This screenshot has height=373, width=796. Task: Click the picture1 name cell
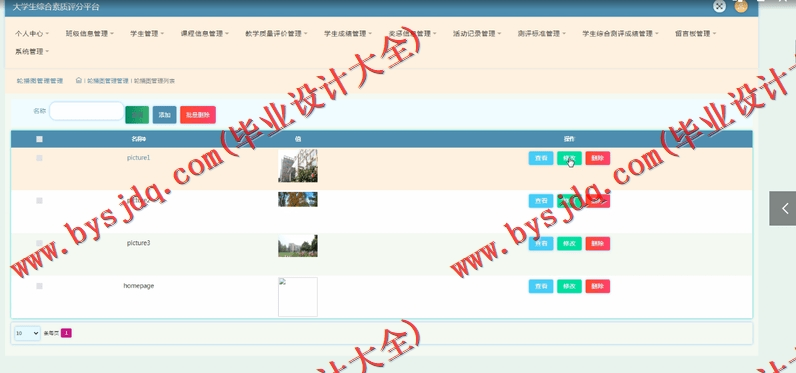[139, 158]
